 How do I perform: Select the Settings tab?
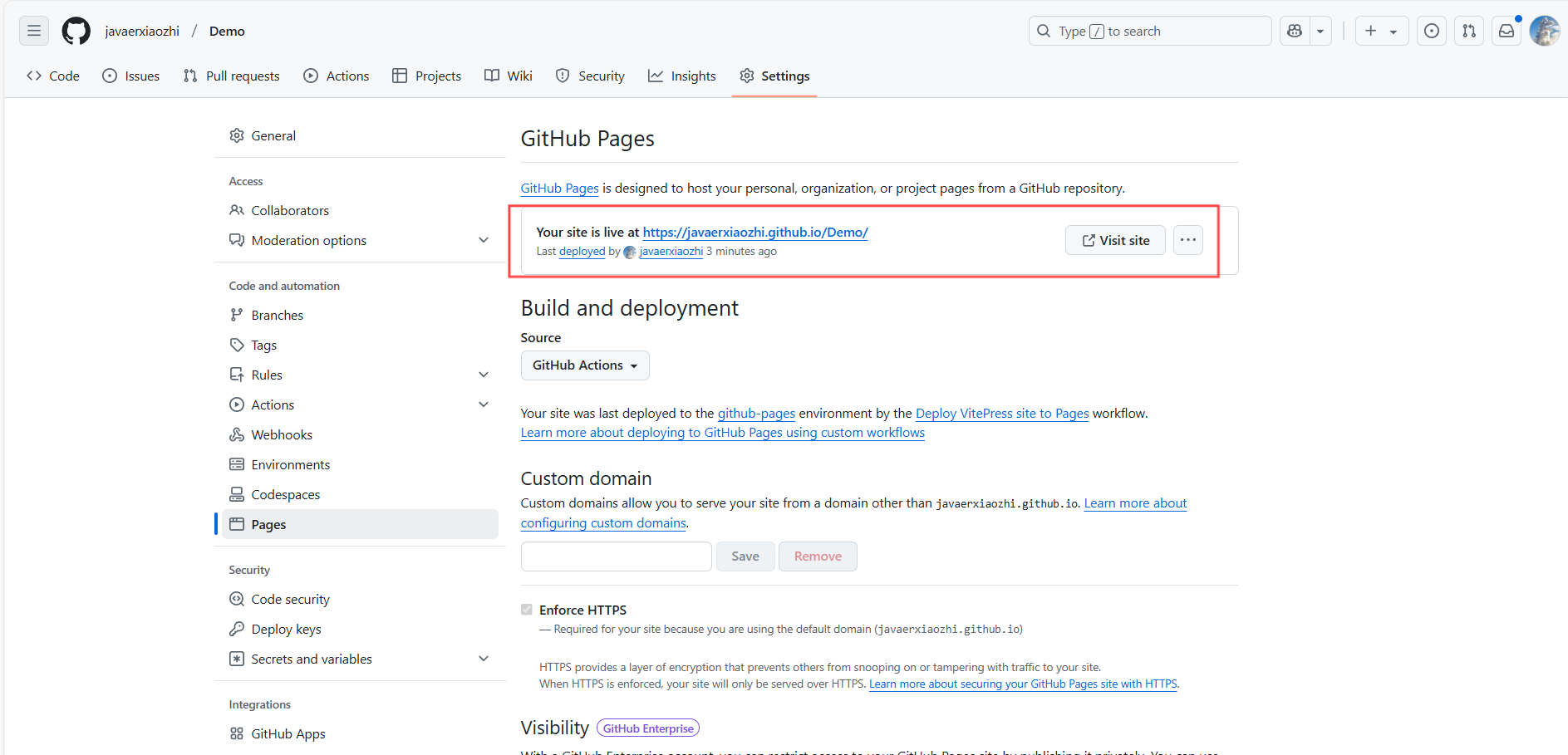point(774,76)
